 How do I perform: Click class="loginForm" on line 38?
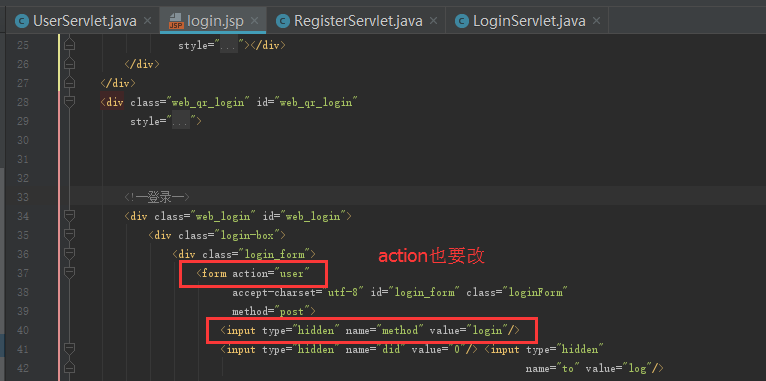click(x=517, y=293)
